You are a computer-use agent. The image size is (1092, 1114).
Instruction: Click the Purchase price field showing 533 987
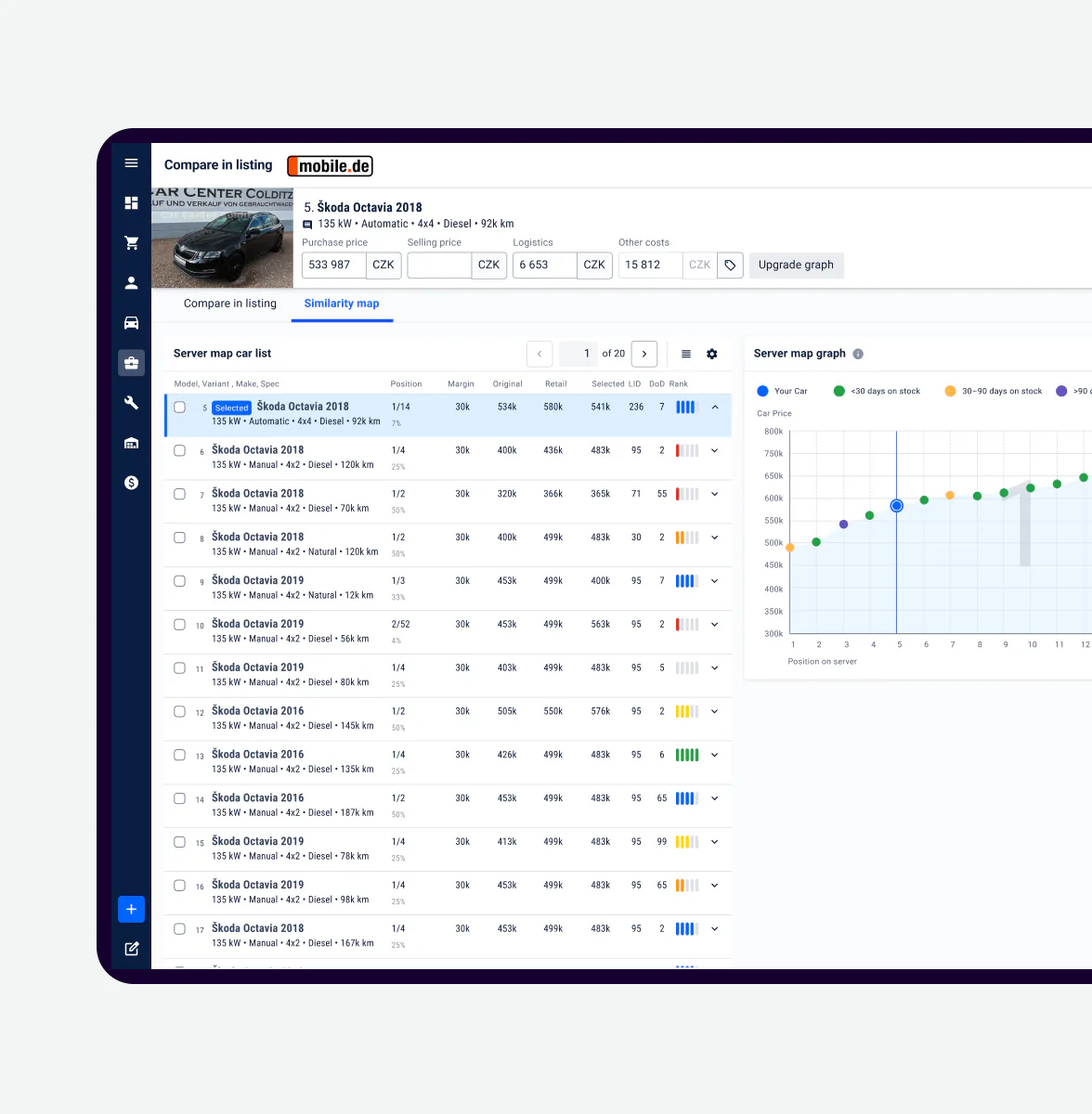click(334, 266)
